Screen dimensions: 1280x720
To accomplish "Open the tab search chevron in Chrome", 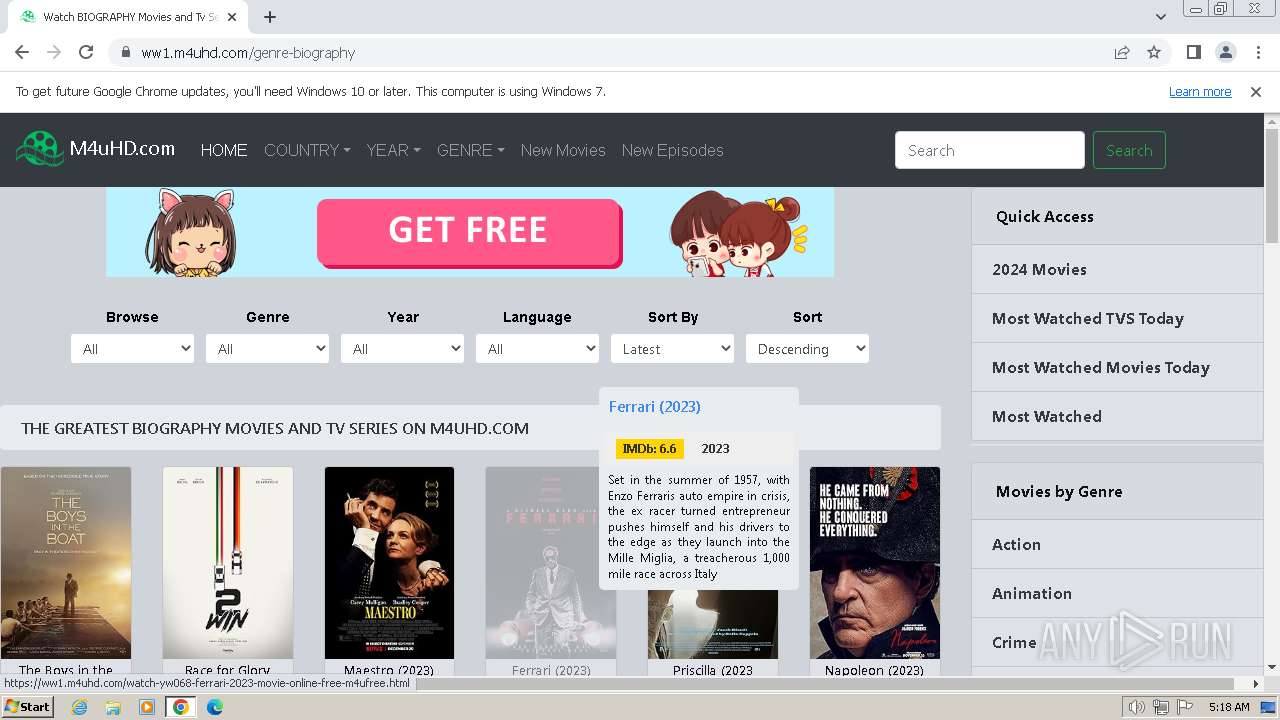I will (x=1161, y=17).
